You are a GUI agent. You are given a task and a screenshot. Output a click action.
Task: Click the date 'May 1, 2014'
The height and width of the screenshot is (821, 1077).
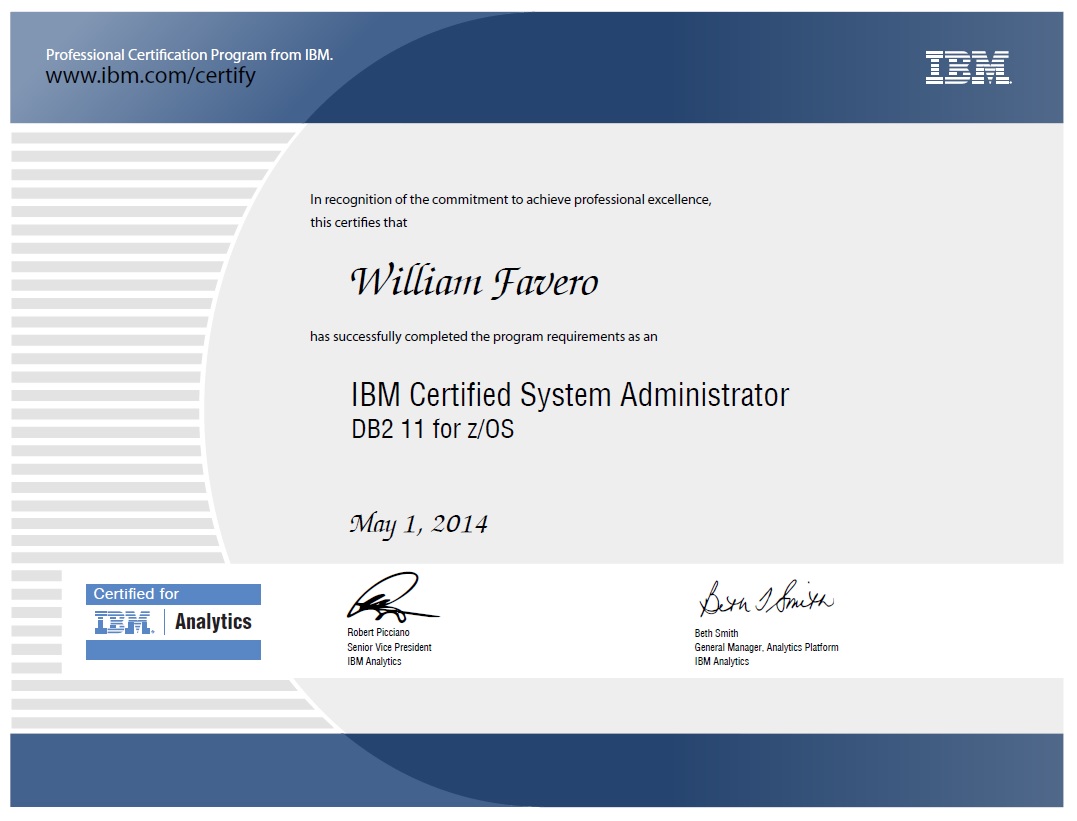[418, 524]
